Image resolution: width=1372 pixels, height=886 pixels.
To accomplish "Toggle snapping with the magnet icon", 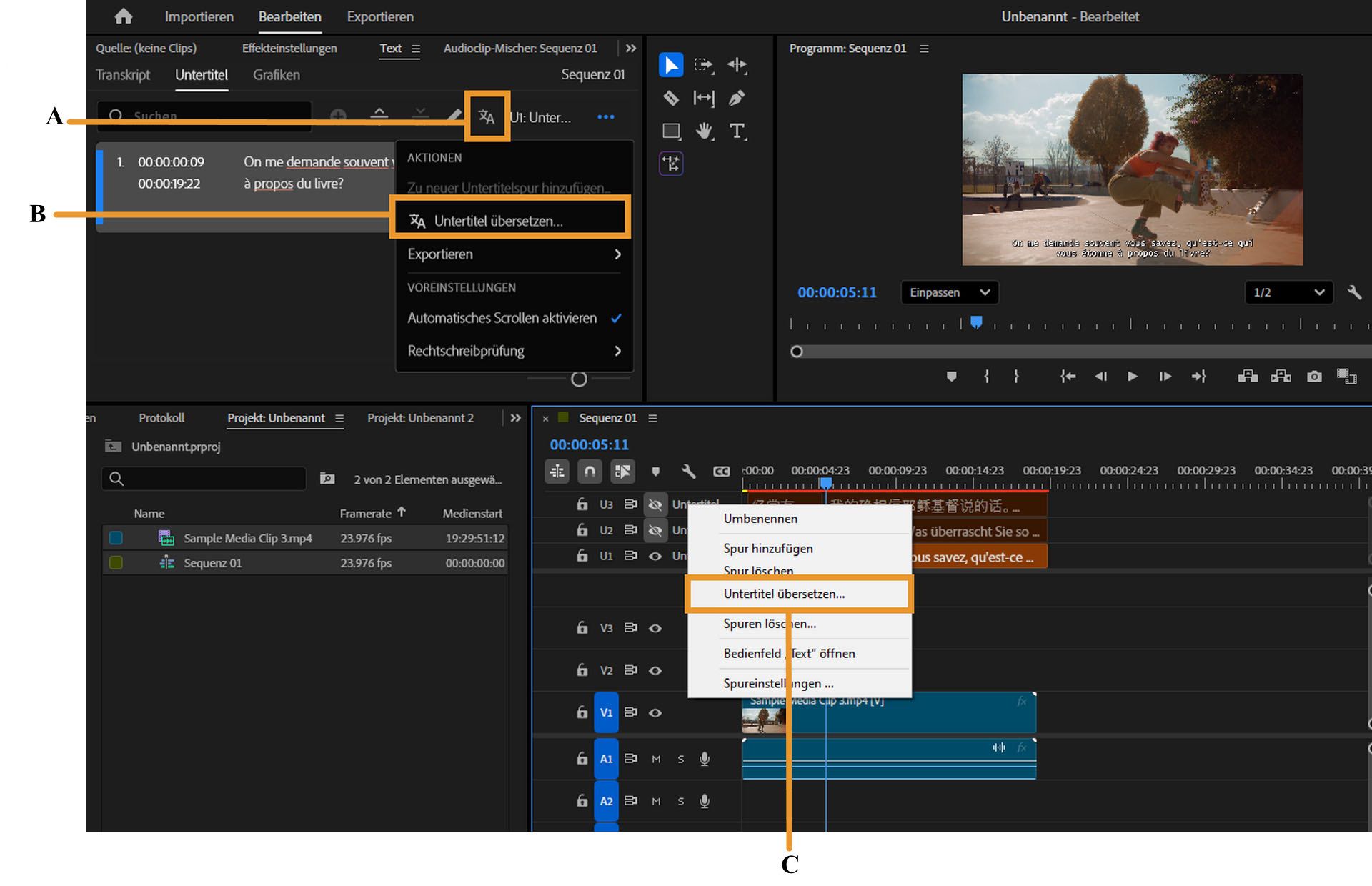I will click(590, 471).
